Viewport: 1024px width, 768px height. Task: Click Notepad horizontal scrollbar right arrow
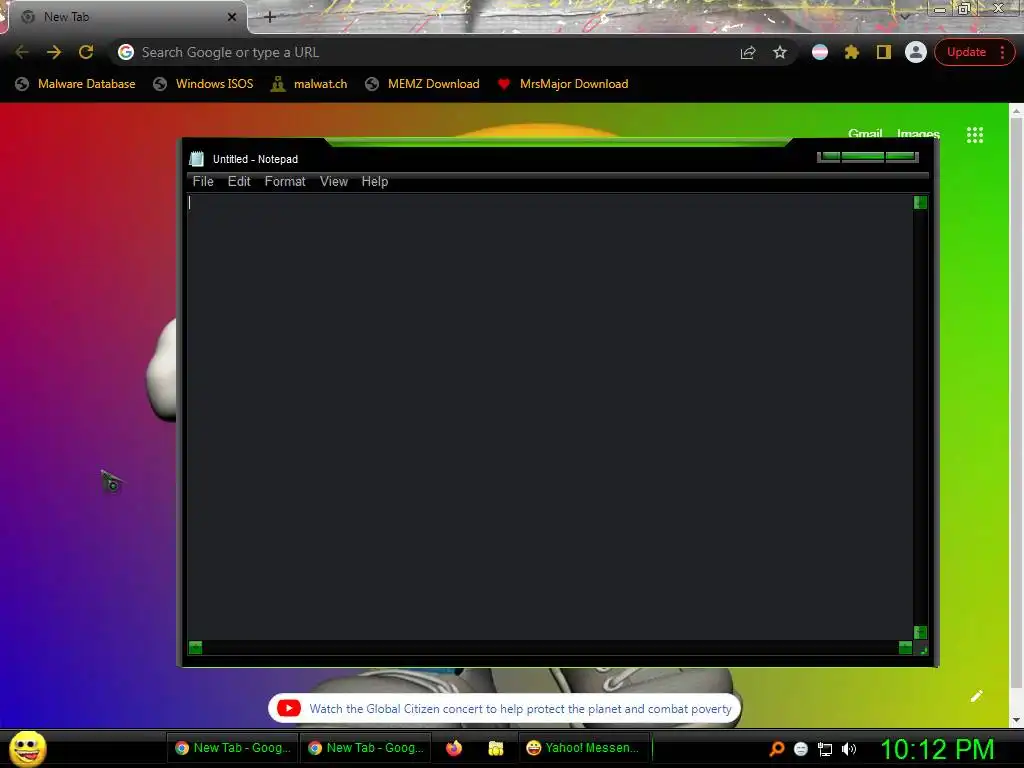tap(905, 647)
